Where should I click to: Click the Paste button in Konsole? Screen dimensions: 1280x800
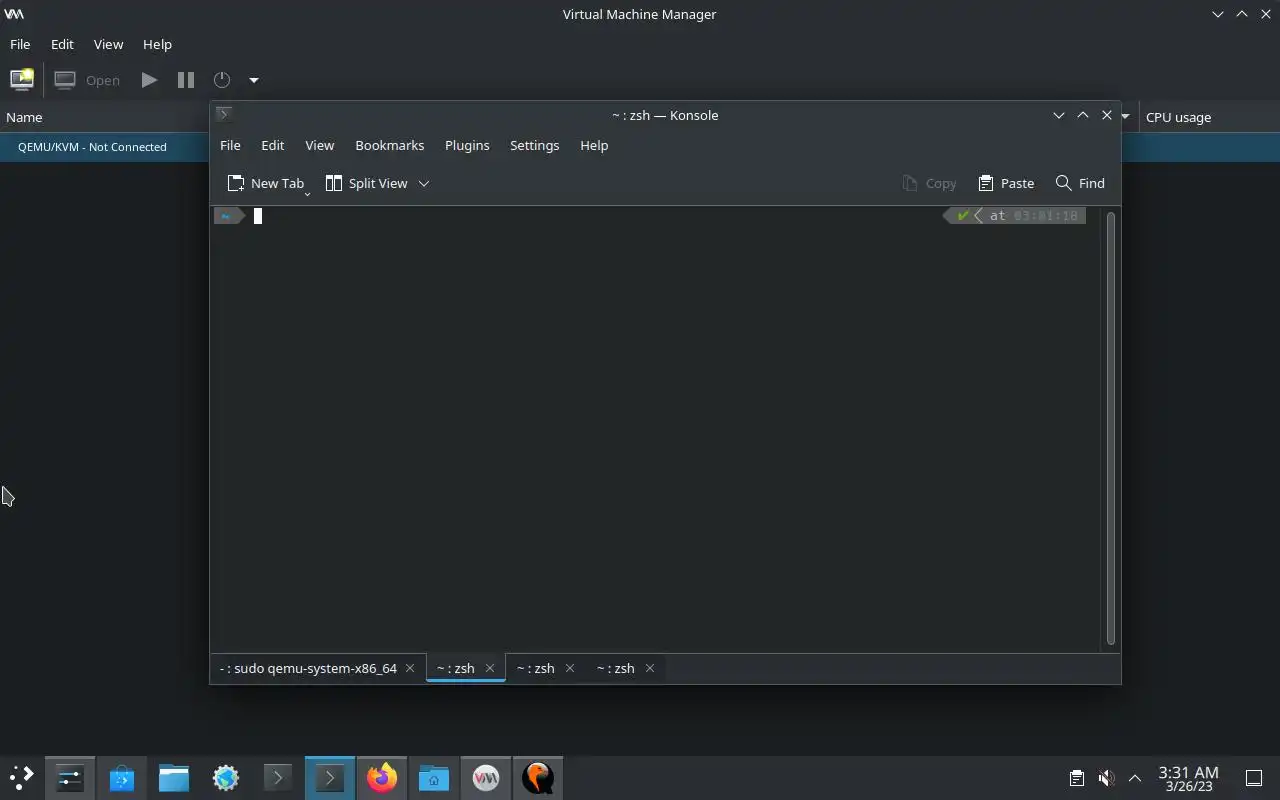pos(1006,183)
